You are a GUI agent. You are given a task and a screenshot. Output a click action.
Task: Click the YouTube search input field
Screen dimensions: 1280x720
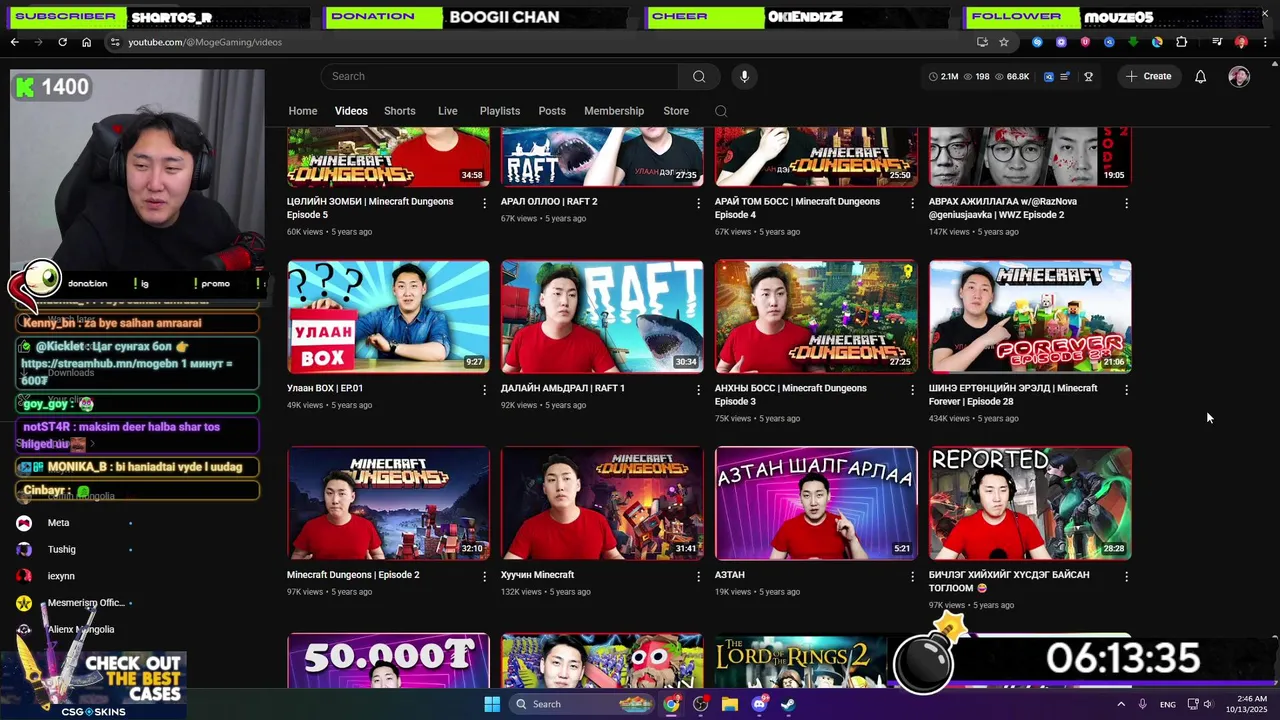499,76
